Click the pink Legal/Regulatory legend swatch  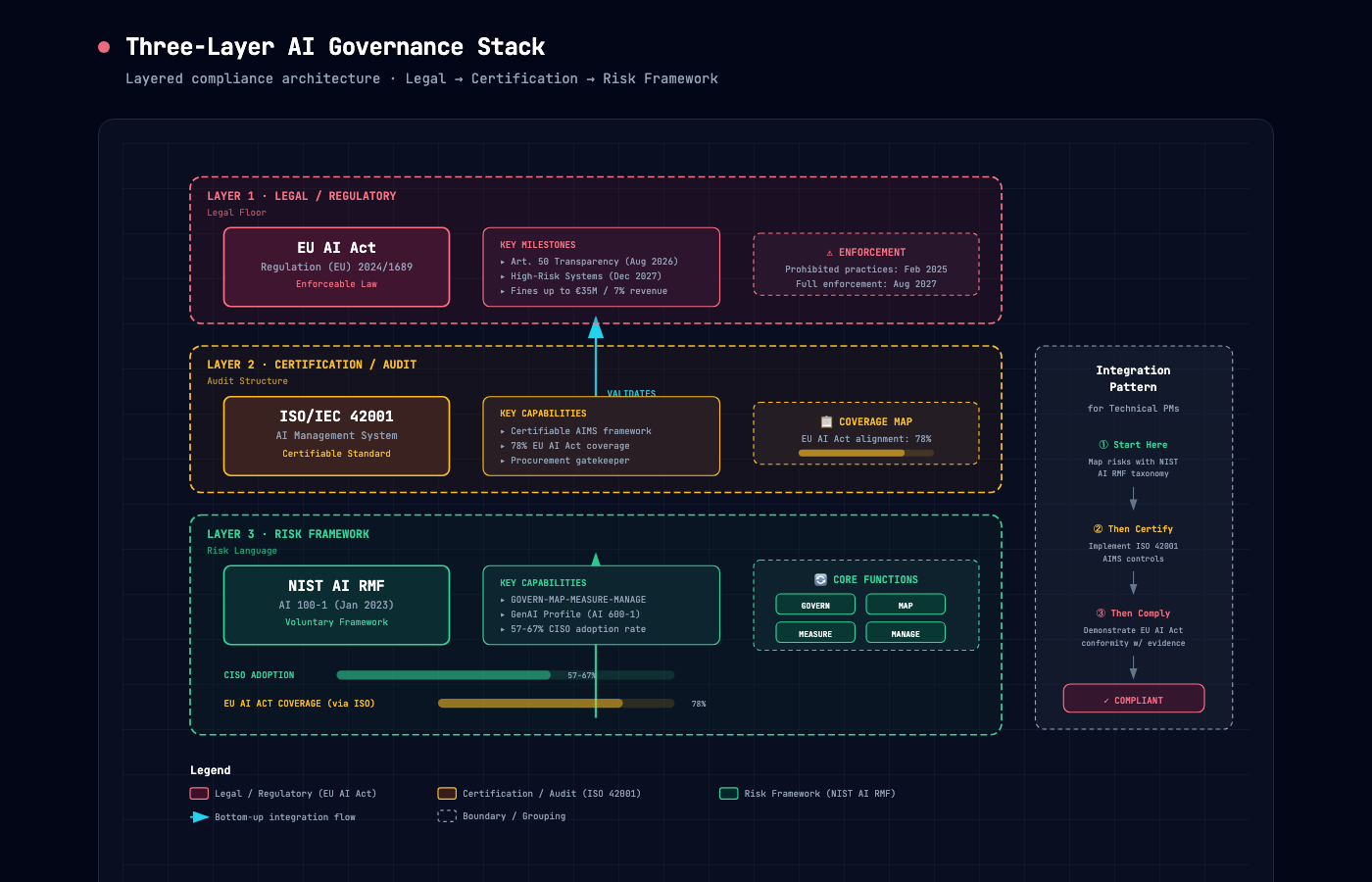tap(199, 794)
